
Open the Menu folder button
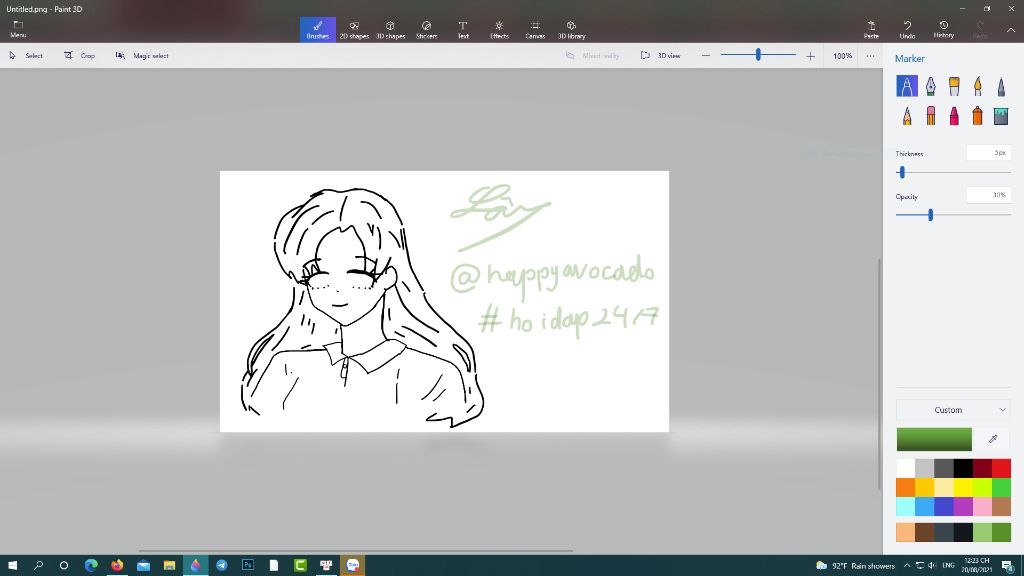tap(18, 29)
